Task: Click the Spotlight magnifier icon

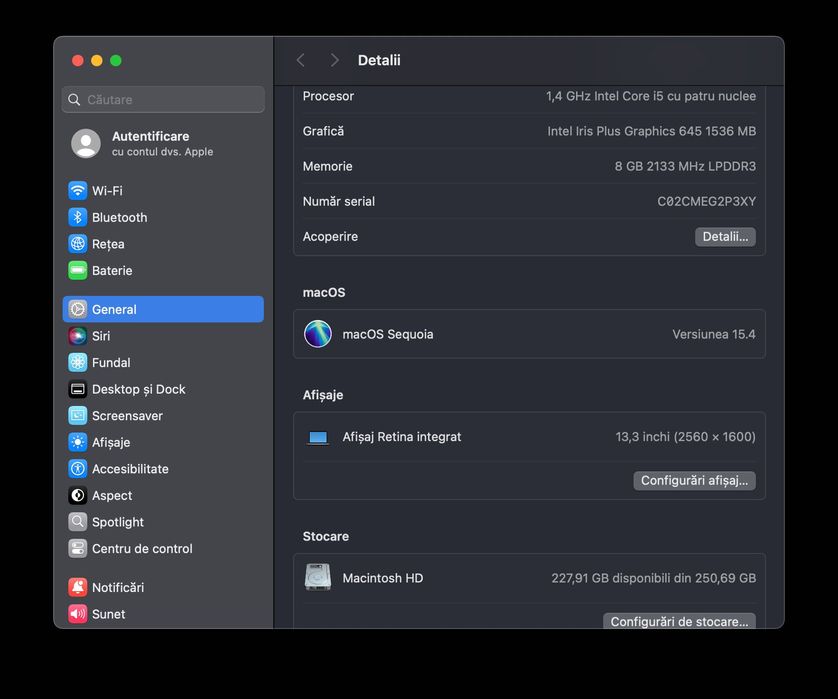Action: click(77, 522)
